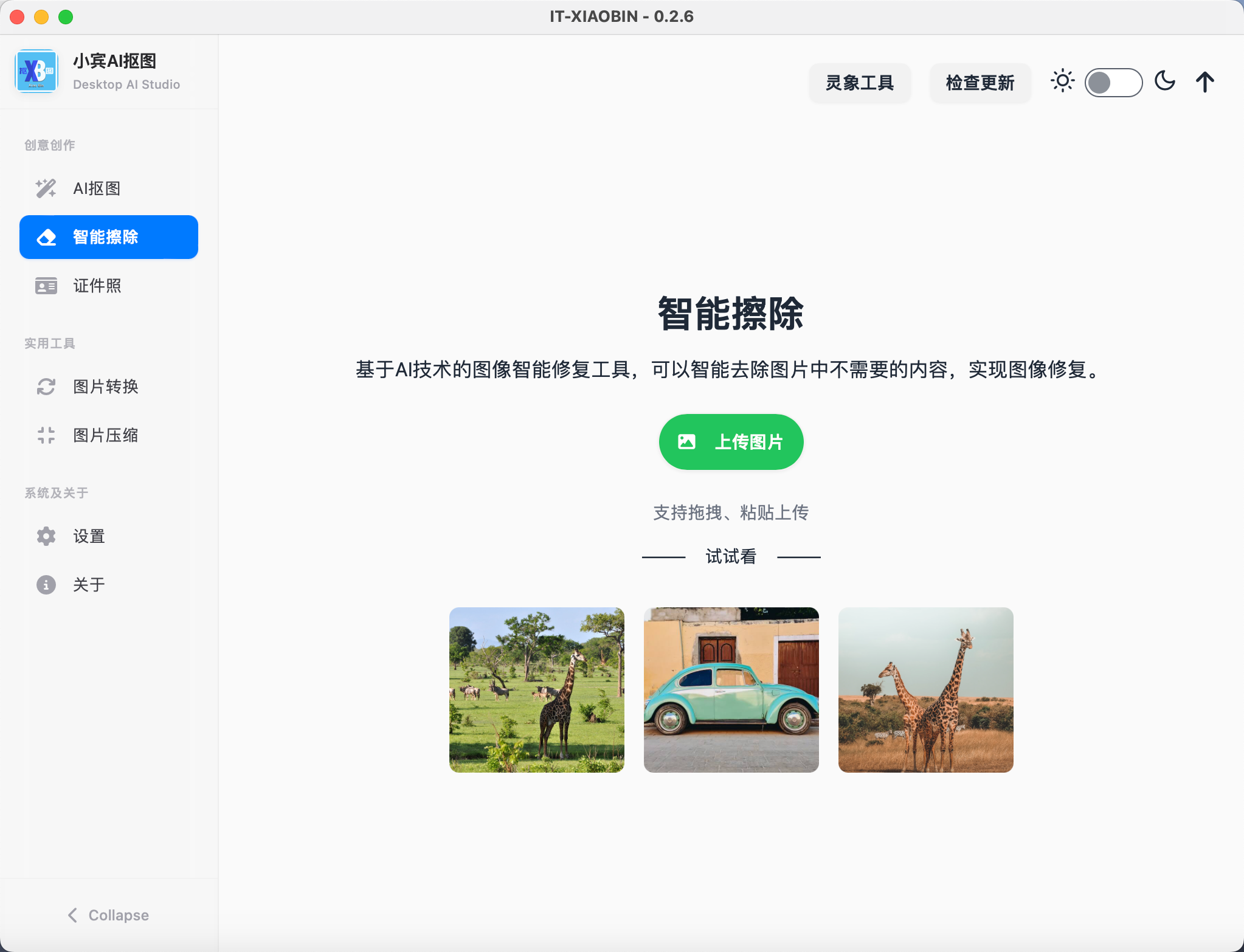The height and width of the screenshot is (952, 1244).
Task: Click the moon dark-mode icon
Action: (1165, 81)
